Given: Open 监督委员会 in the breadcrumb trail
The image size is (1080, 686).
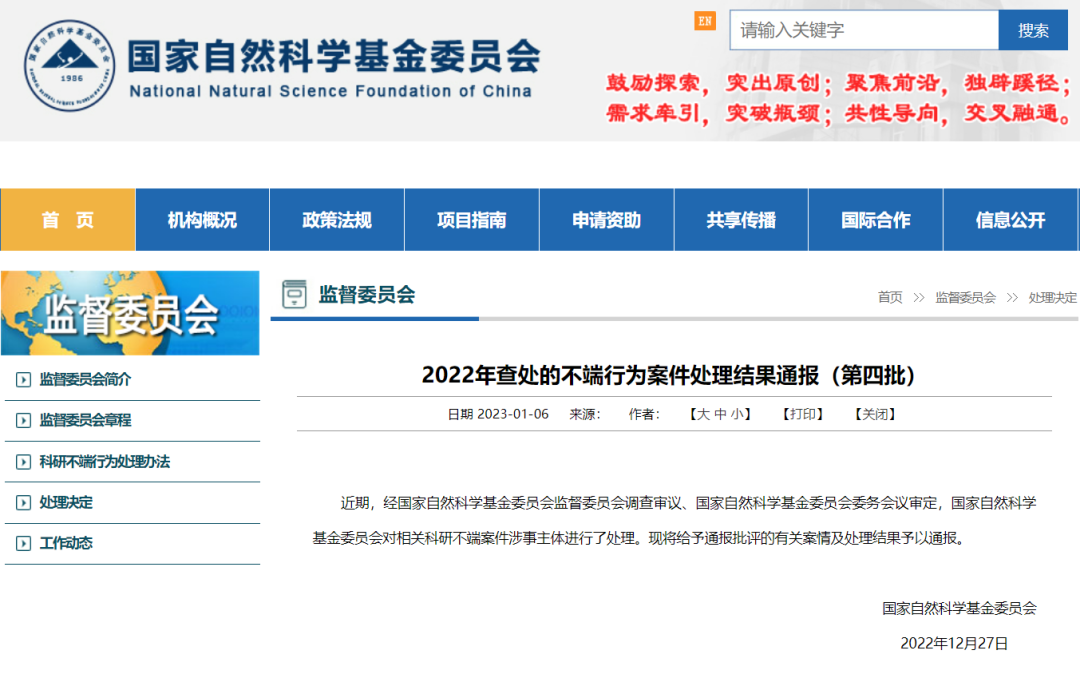Looking at the screenshot, I should 965,297.
